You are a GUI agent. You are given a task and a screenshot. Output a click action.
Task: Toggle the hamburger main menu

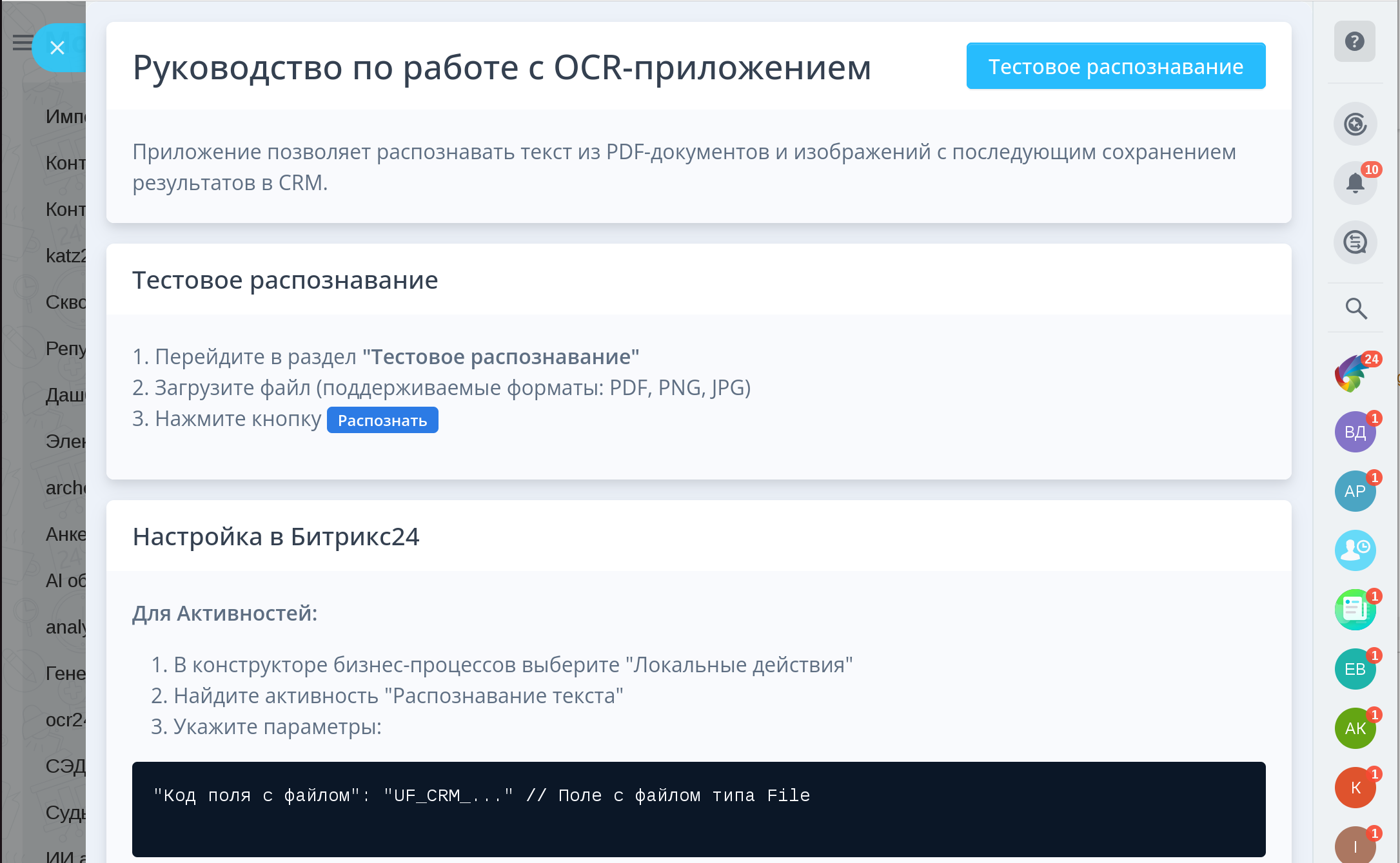point(21,43)
